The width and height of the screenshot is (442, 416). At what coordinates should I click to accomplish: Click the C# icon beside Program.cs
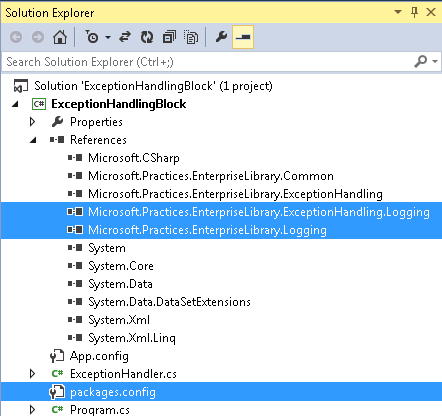pyautogui.click(x=57, y=409)
